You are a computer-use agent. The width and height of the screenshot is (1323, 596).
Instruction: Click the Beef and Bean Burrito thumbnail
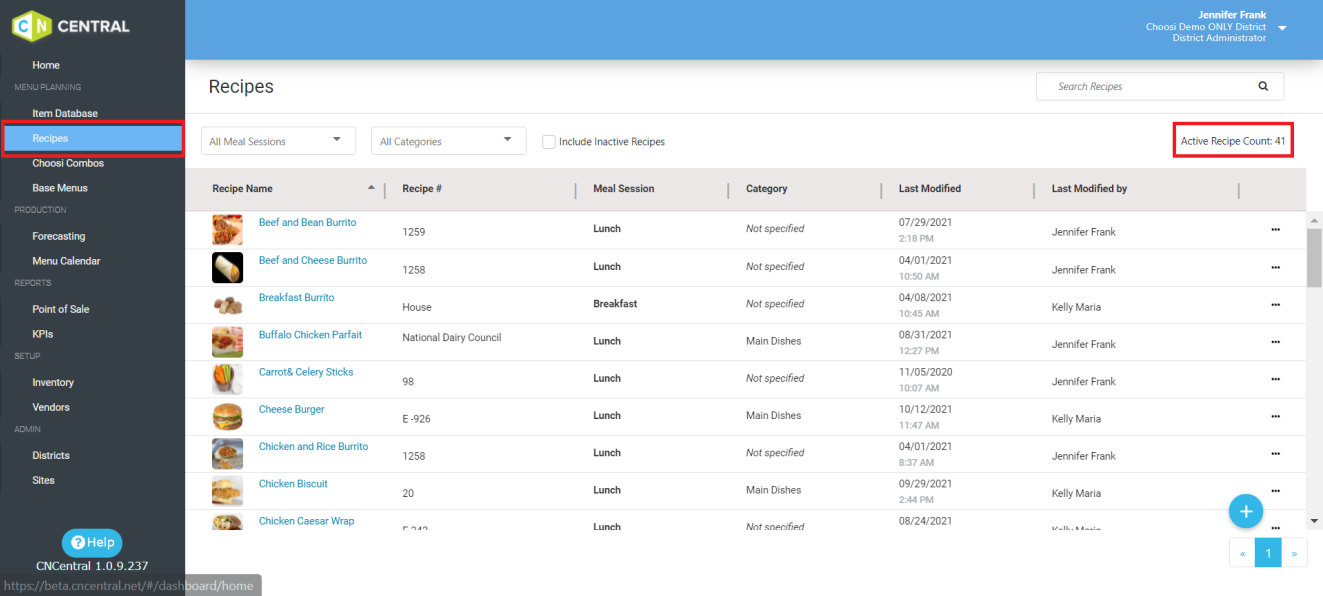(227, 230)
